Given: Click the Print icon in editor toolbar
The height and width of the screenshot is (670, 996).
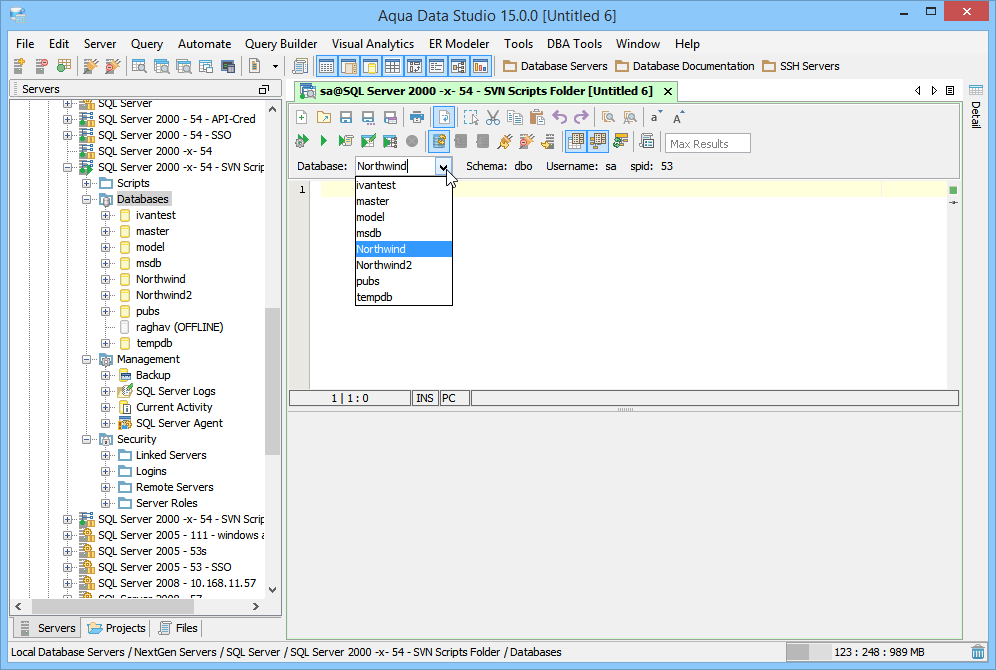Looking at the screenshot, I should point(417,117).
